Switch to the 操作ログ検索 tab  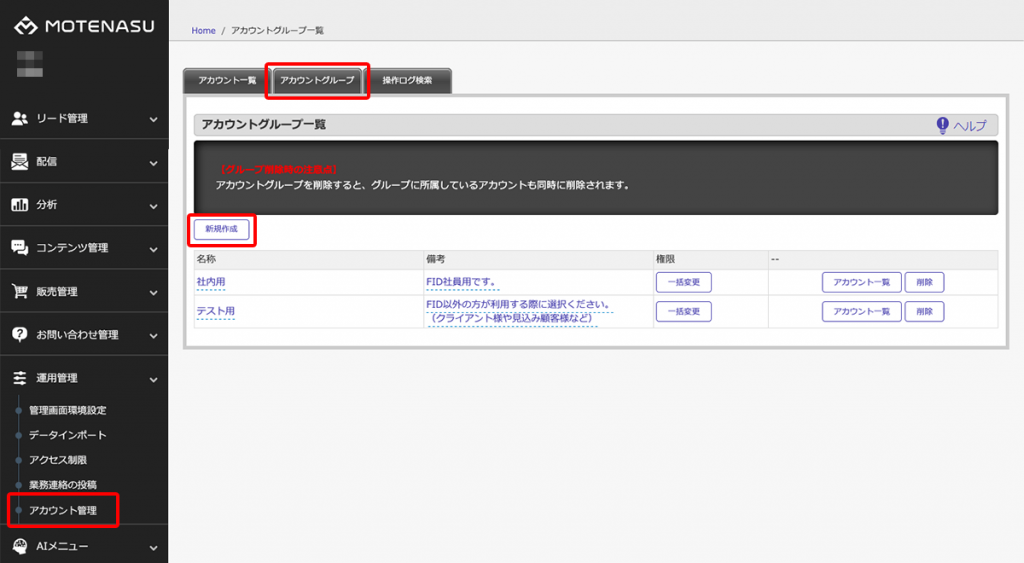point(407,81)
